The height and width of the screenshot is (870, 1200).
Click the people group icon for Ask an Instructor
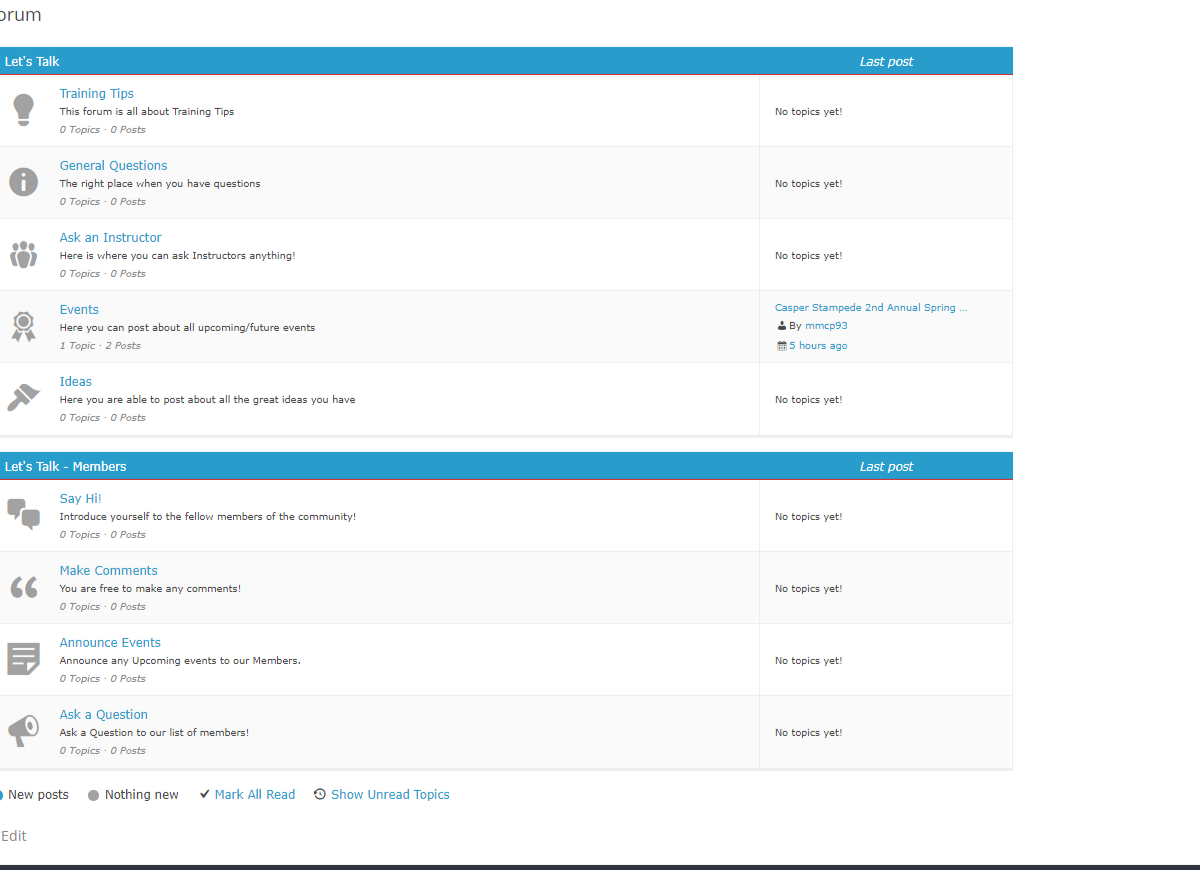coord(23,254)
